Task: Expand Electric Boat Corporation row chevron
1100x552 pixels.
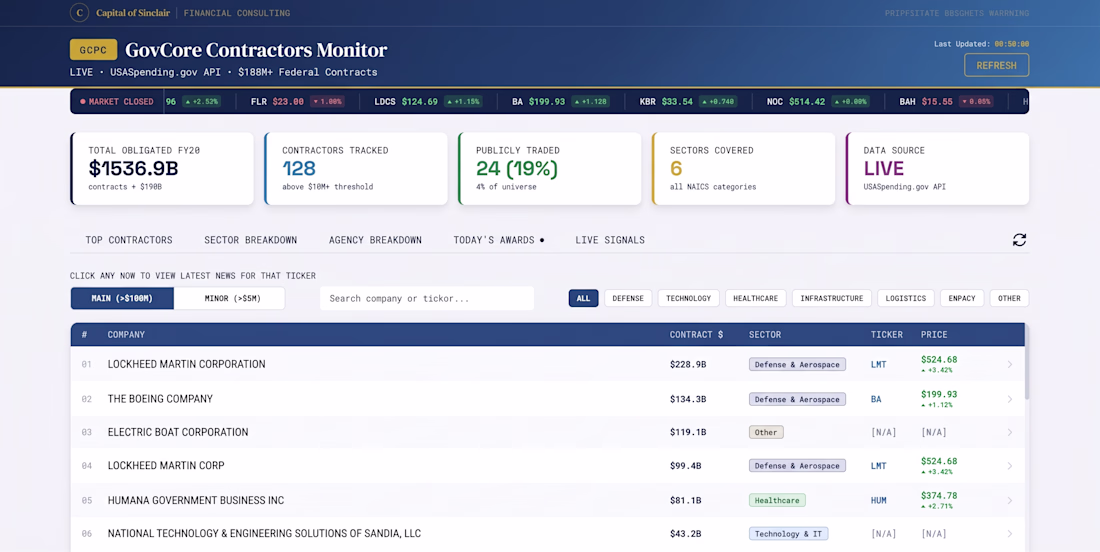Action: [x=1010, y=432]
